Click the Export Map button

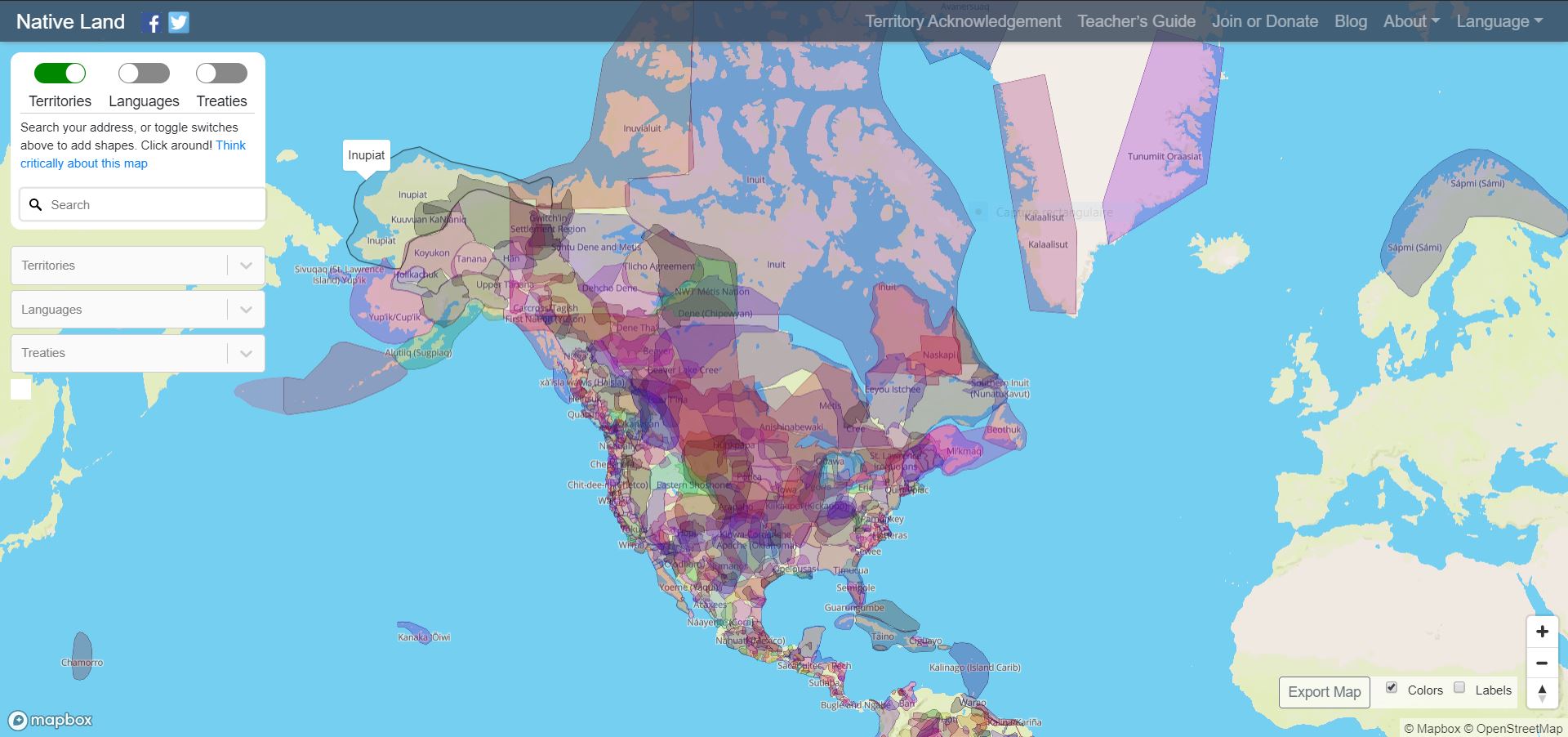click(x=1324, y=692)
